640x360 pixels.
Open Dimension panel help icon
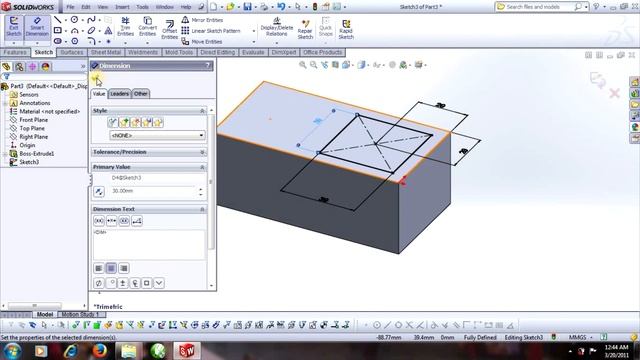(x=208, y=66)
